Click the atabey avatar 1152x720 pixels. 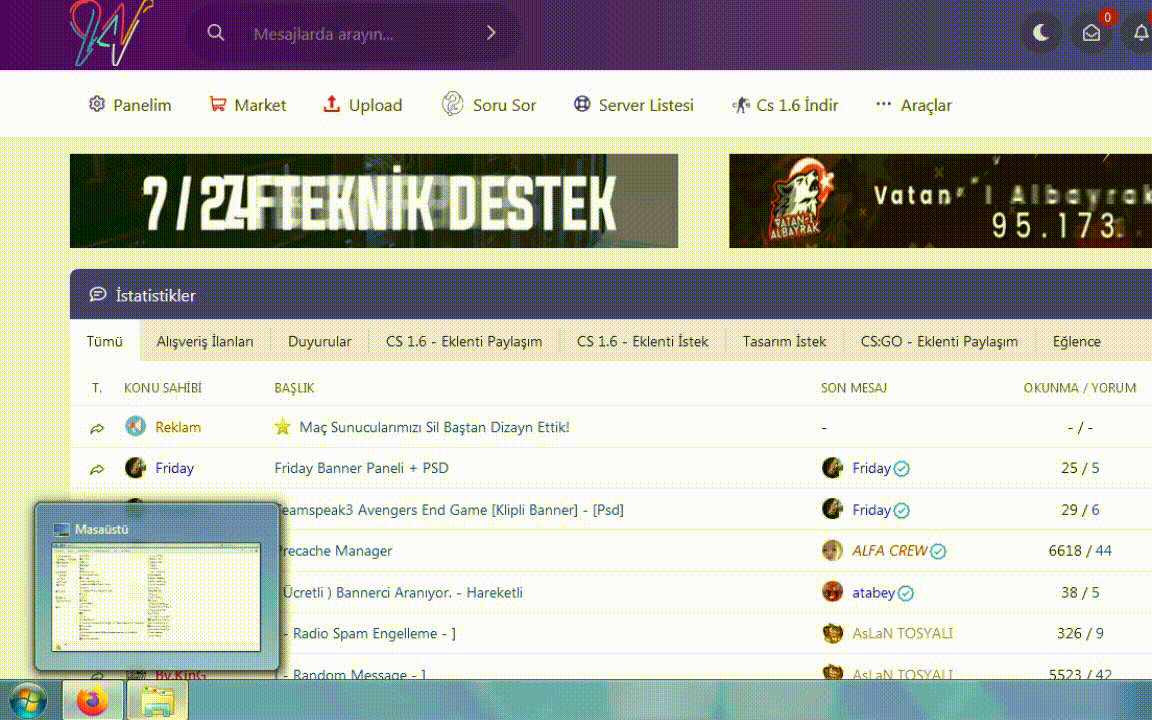832,591
